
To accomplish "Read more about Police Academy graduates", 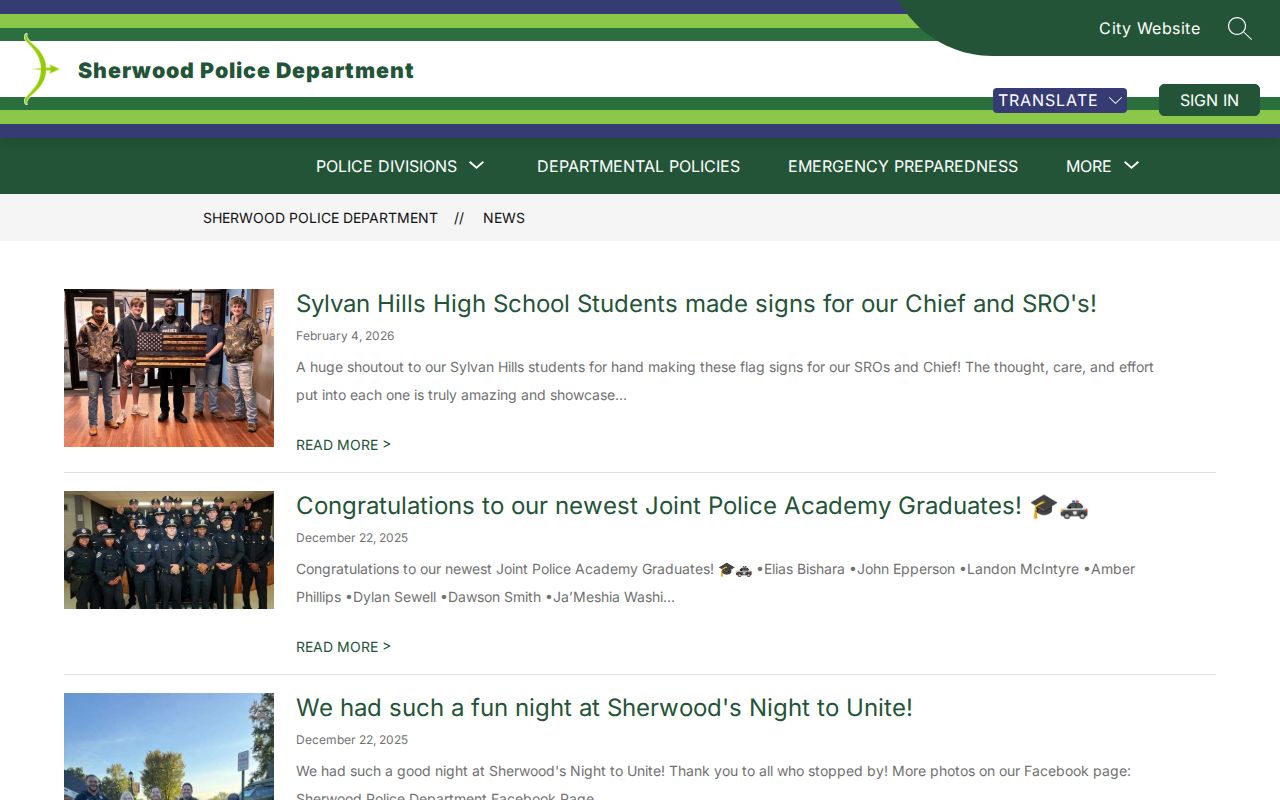I will tap(343, 647).
